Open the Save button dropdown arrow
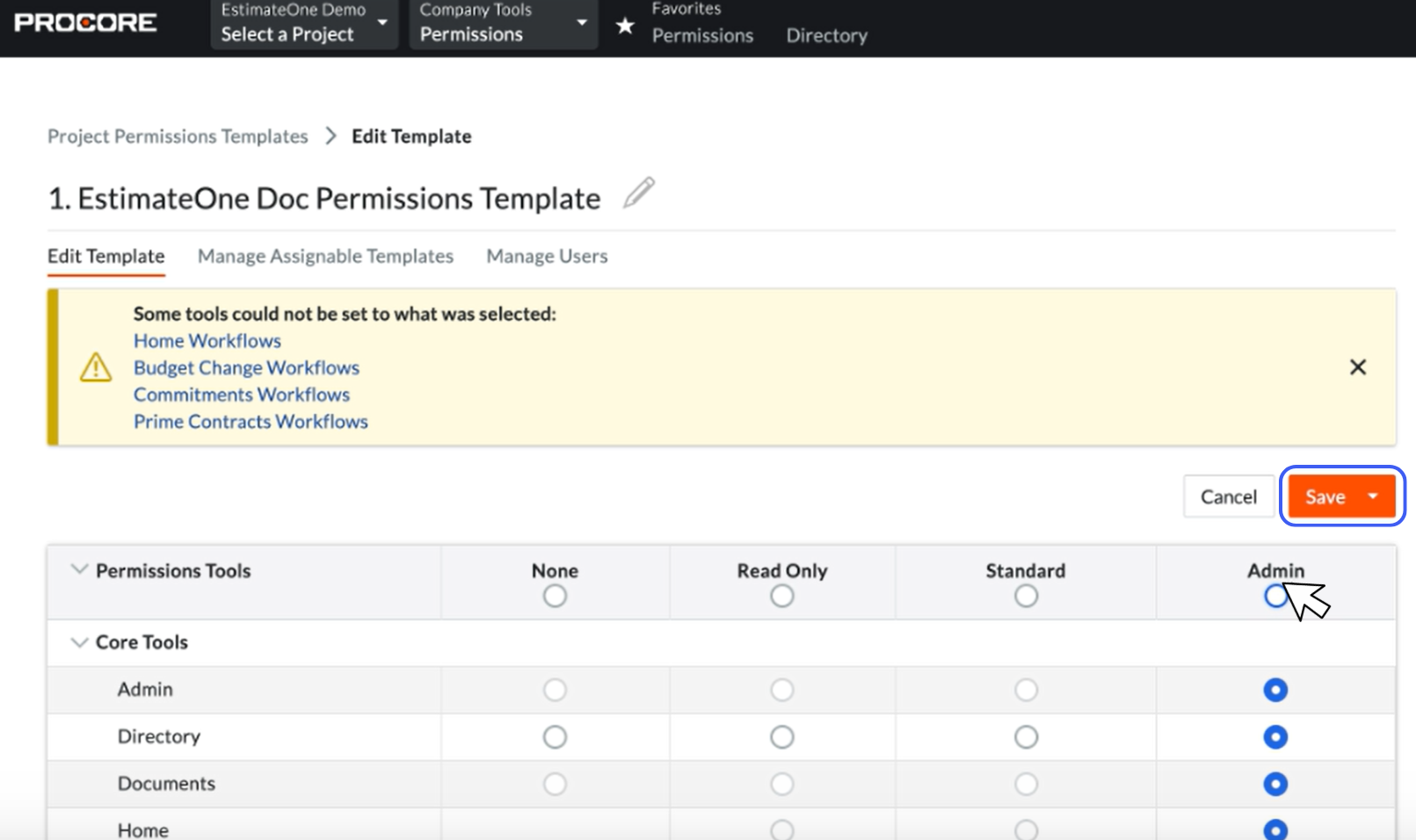1416x840 pixels. (1373, 496)
